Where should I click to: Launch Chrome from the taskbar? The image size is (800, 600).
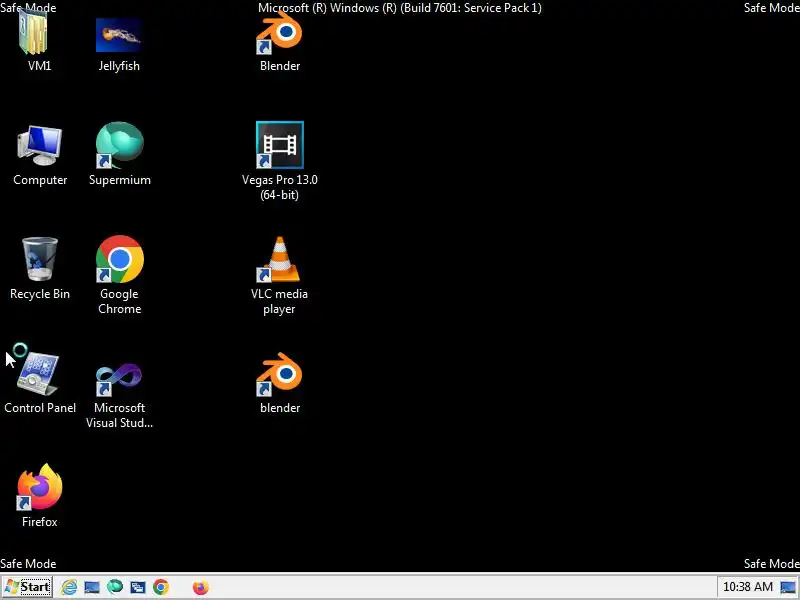(161, 587)
